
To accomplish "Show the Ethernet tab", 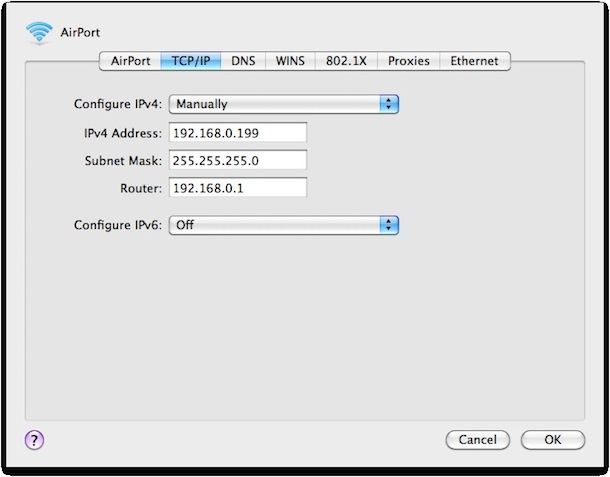I will click(475, 61).
